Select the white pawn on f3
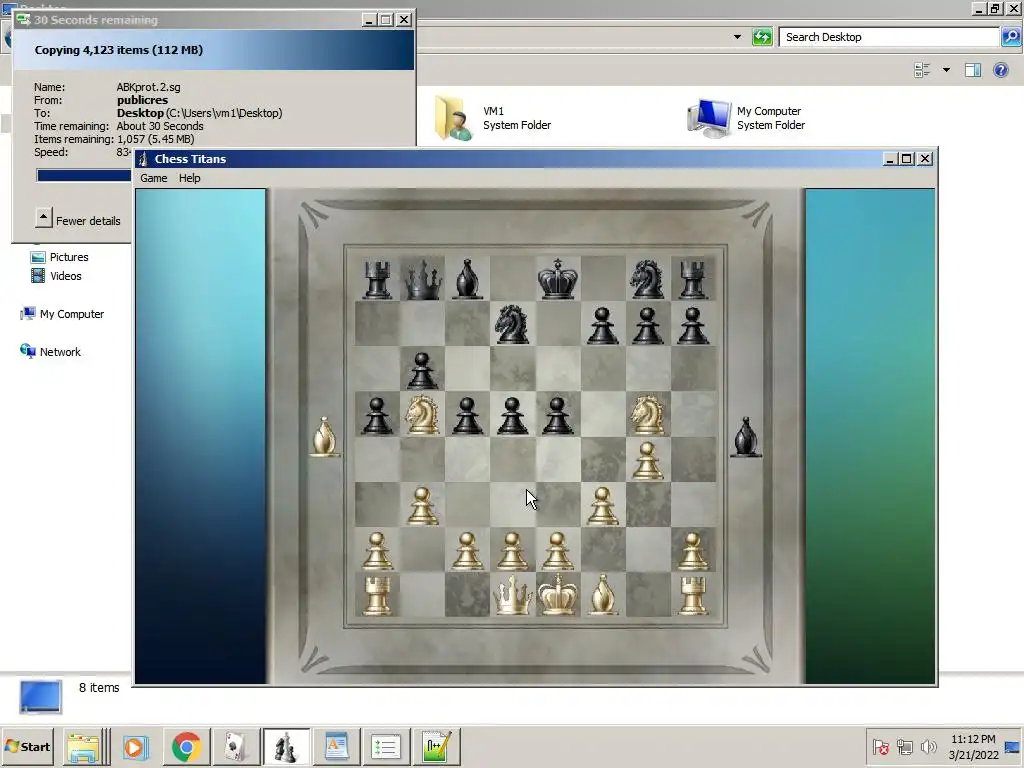 click(602, 505)
